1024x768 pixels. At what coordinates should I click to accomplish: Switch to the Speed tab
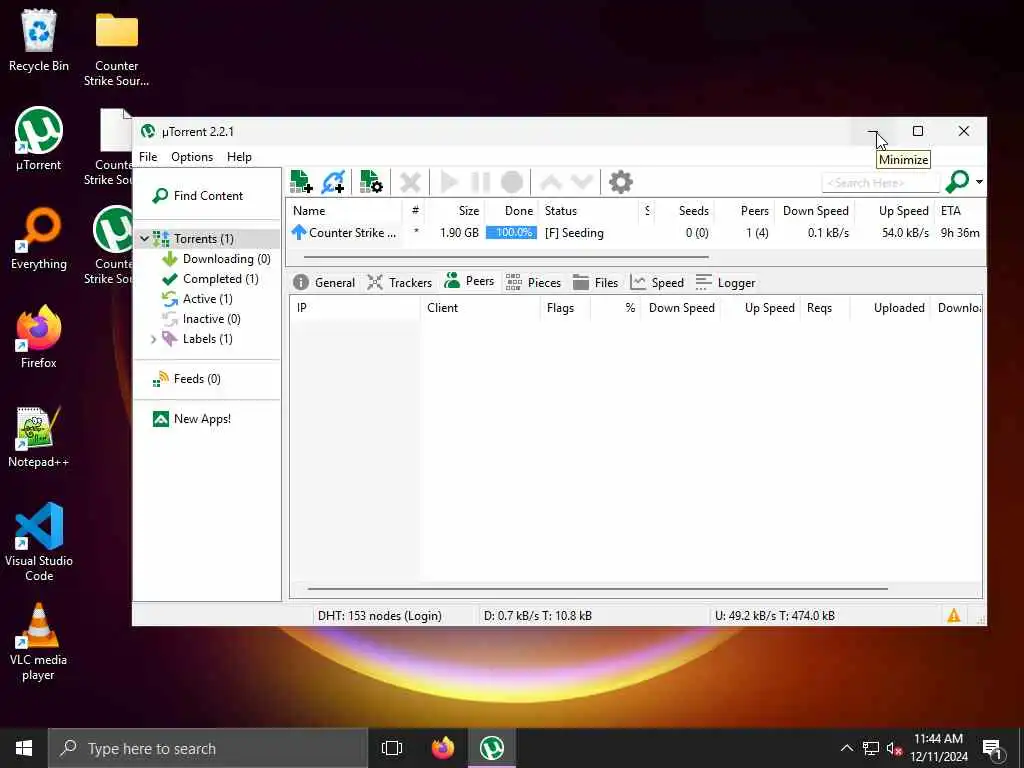(x=657, y=282)
